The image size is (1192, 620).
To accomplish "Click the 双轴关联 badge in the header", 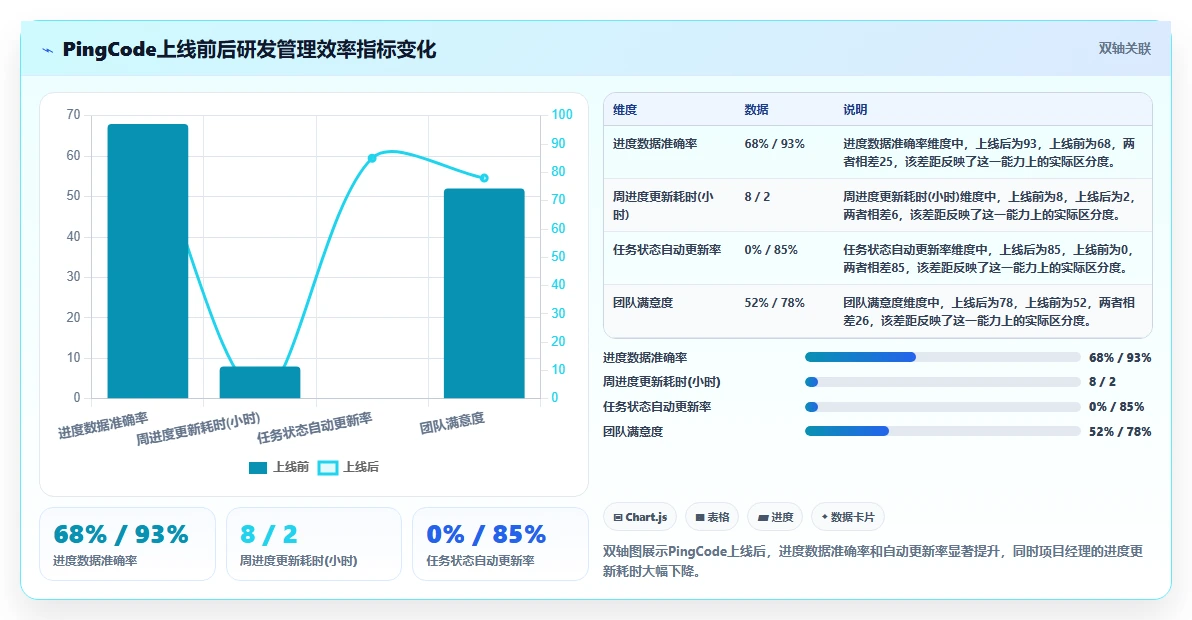I will tap(1124, 49).
